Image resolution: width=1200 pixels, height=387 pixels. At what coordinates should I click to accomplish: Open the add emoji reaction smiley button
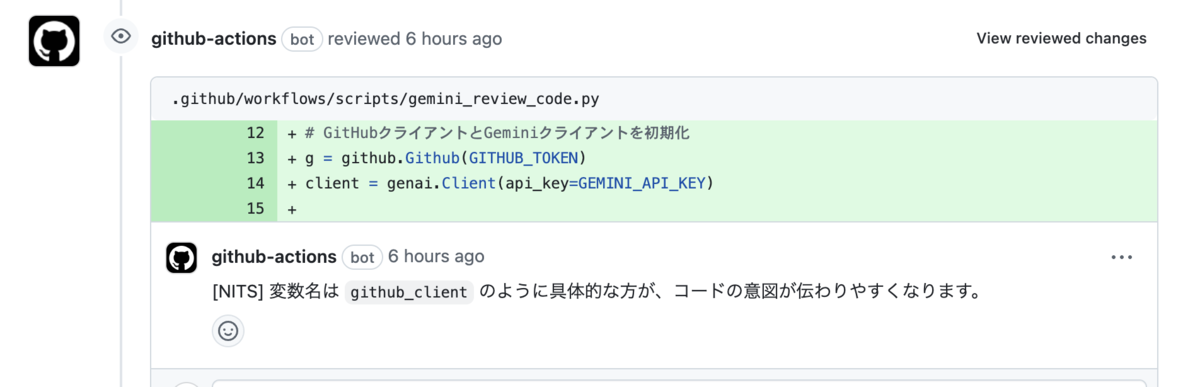(x=228, y=331)
